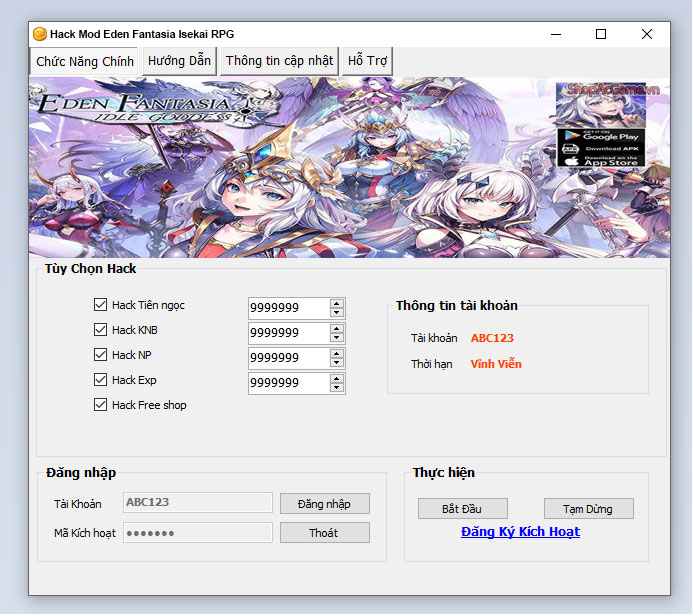The height and width of the screenshot is (616, 693).
Task: Close the Hack Mod window
Action: (x=647, y=34)
